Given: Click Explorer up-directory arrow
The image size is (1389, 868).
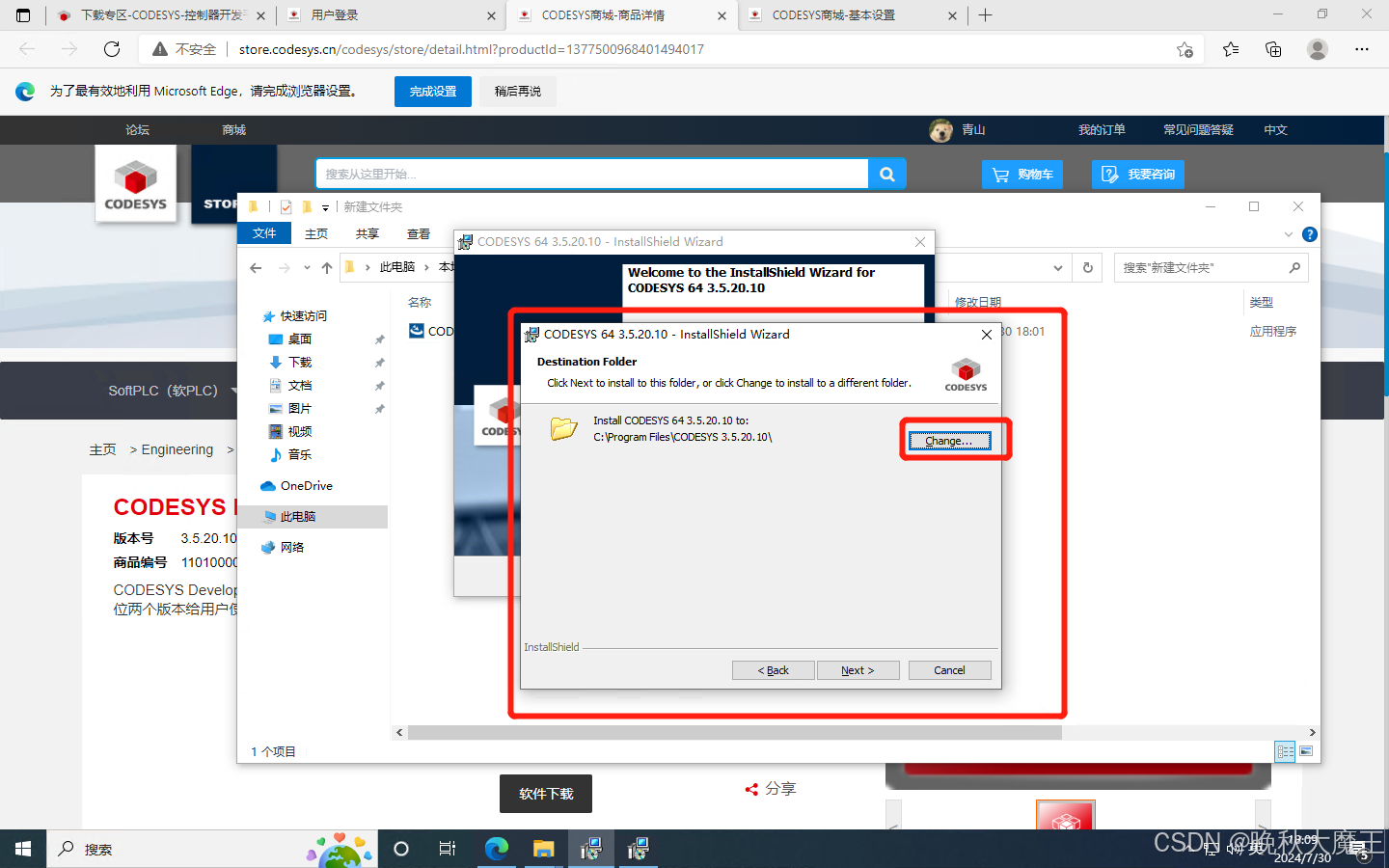Looking at the screenshot, I should (327, 268).
